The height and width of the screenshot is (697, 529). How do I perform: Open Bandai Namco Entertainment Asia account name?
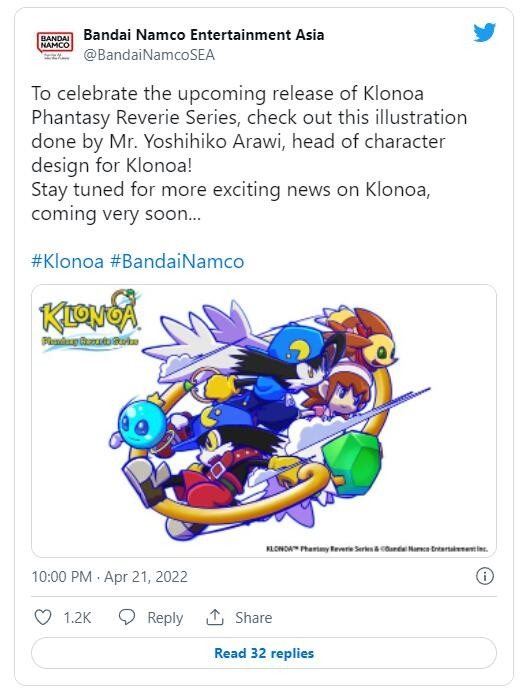(x=204, y=35)
